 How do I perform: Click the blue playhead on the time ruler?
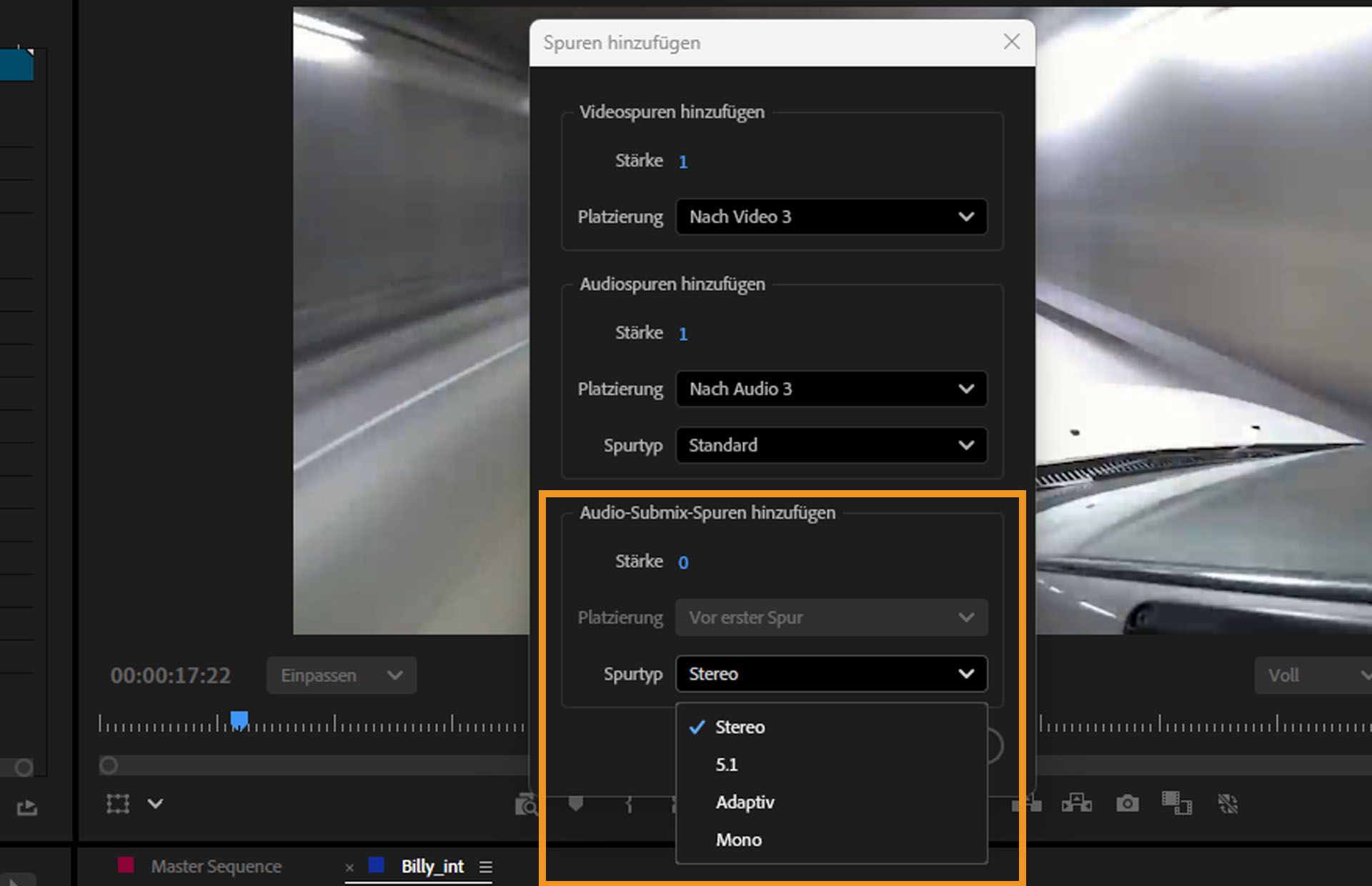pyautogui.click(x=239, y=721)
